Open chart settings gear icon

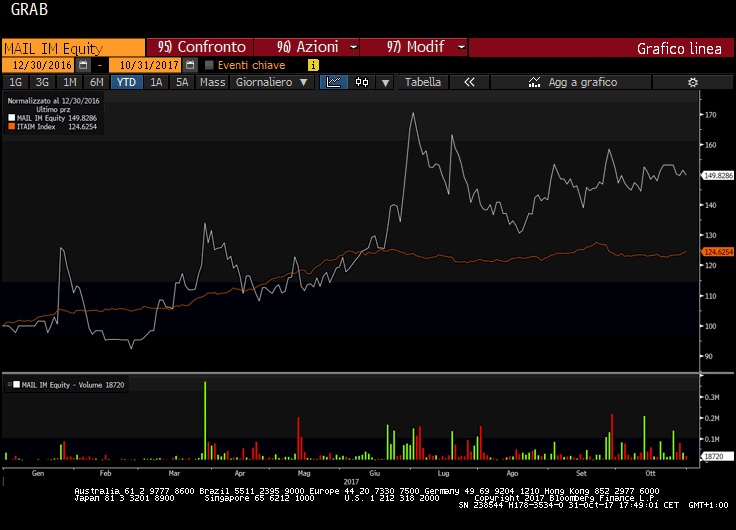pos(692,82)
